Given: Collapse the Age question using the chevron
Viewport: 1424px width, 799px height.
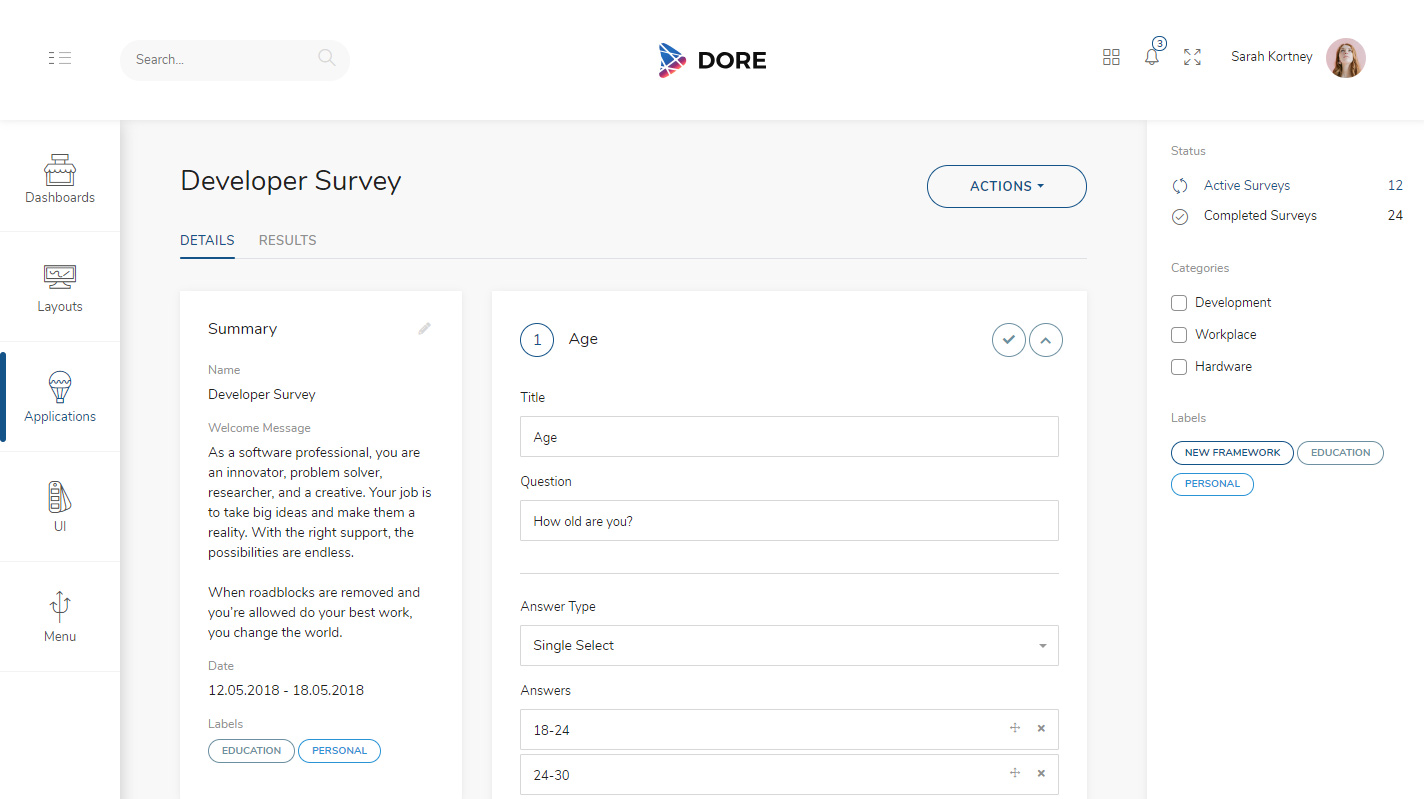Looking at the screenshot, I should (x=1045, y=339).
